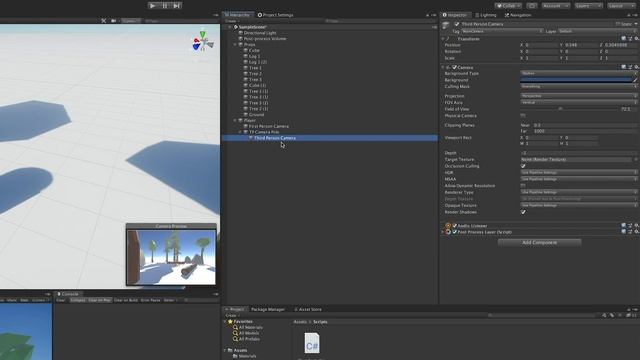640x360 pixels.
Task: Select the Ground object in the Hierarchy
Action: [256, 115]
